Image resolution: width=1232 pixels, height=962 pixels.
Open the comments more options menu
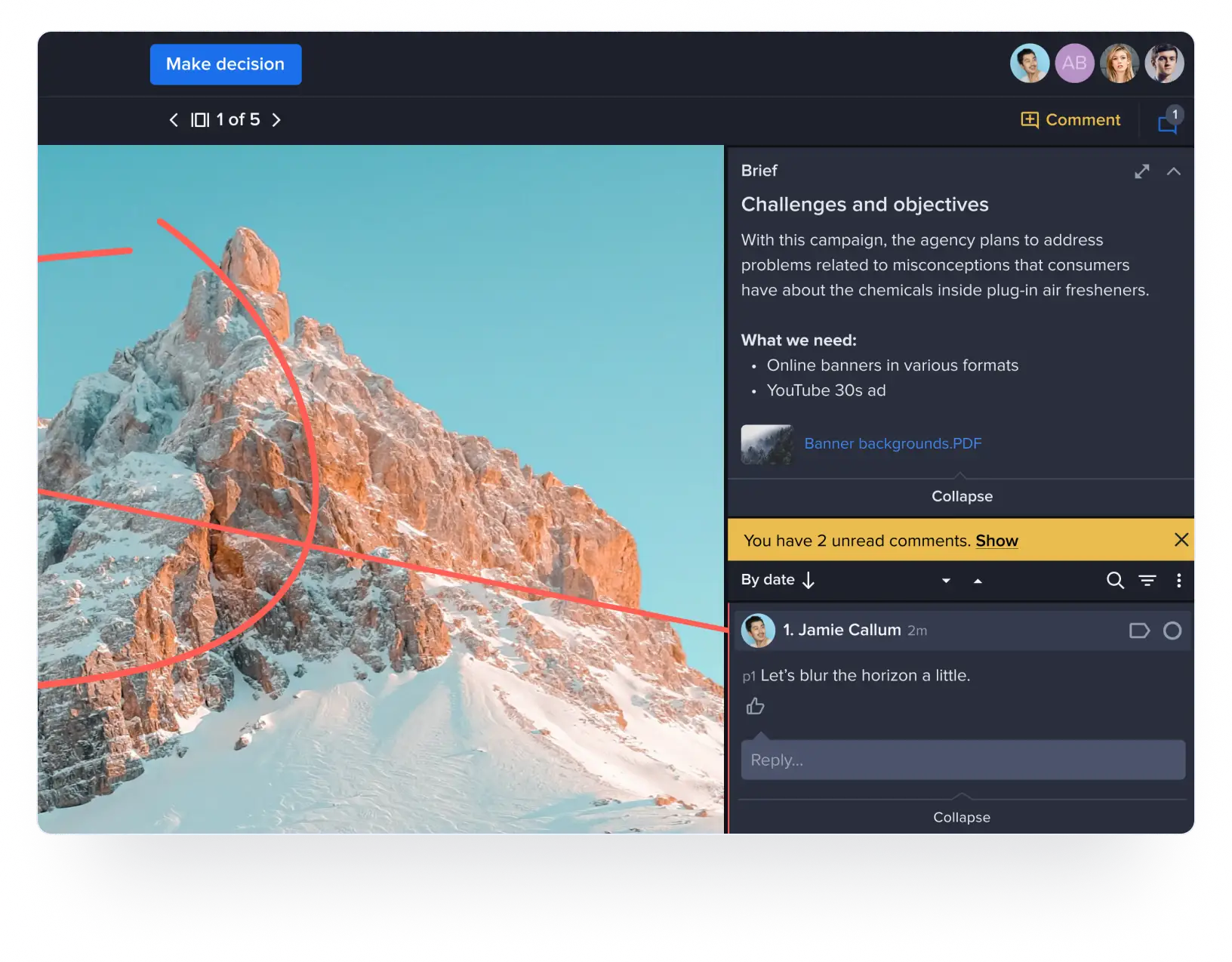click(x=1178, y=580)
